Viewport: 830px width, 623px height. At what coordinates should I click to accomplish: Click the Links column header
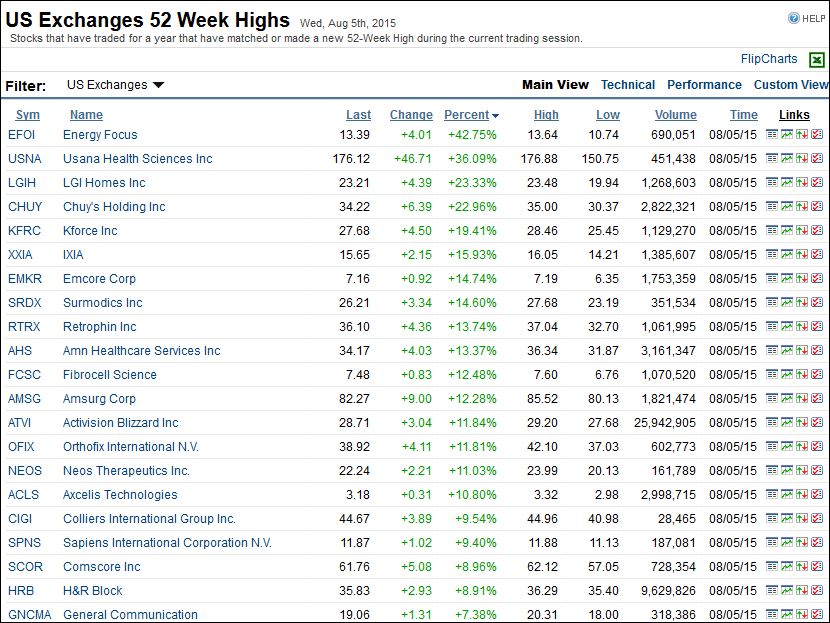pyautogui.click(x=794, y=115)
